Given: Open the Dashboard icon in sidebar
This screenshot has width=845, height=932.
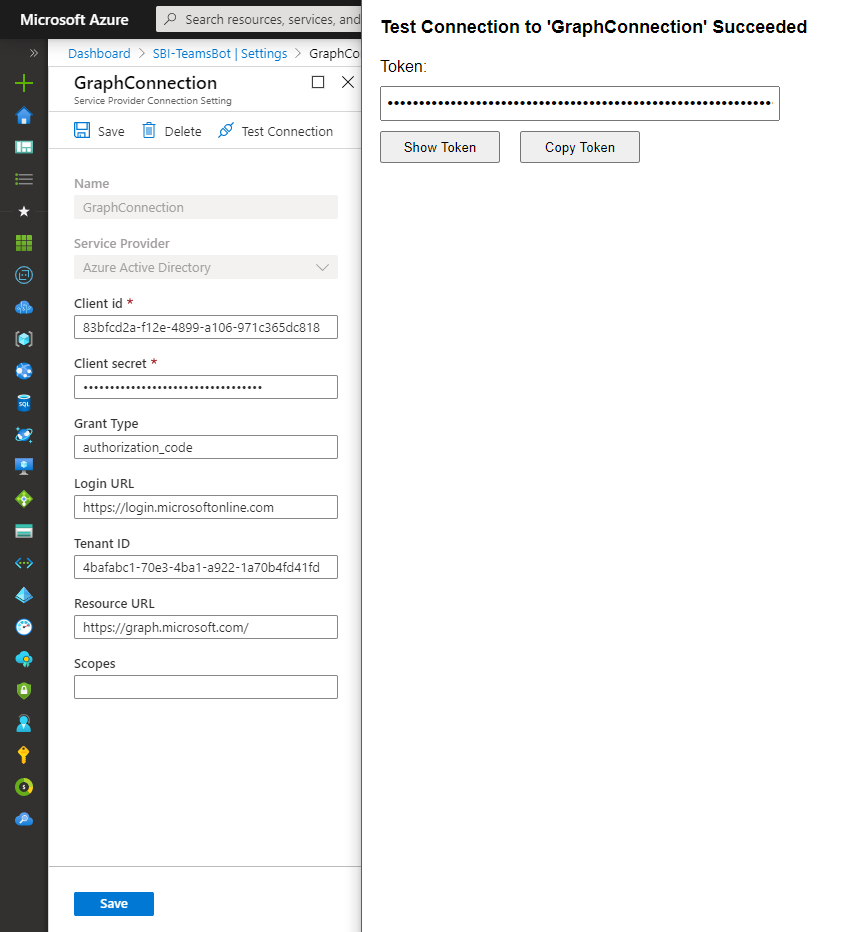Looking at the screenshot, I should coord(24,147).
